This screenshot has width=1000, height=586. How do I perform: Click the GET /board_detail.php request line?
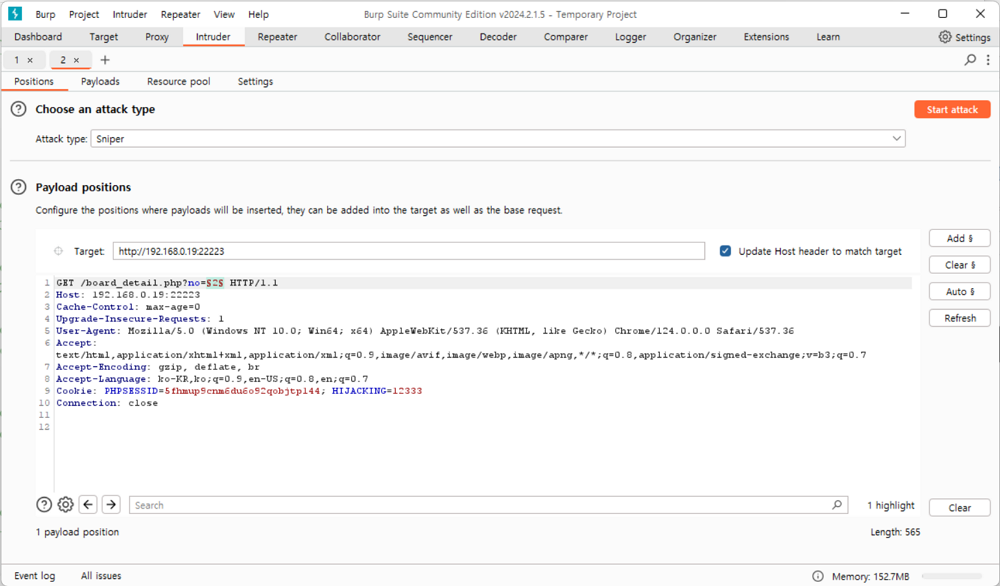coord(167,282)
